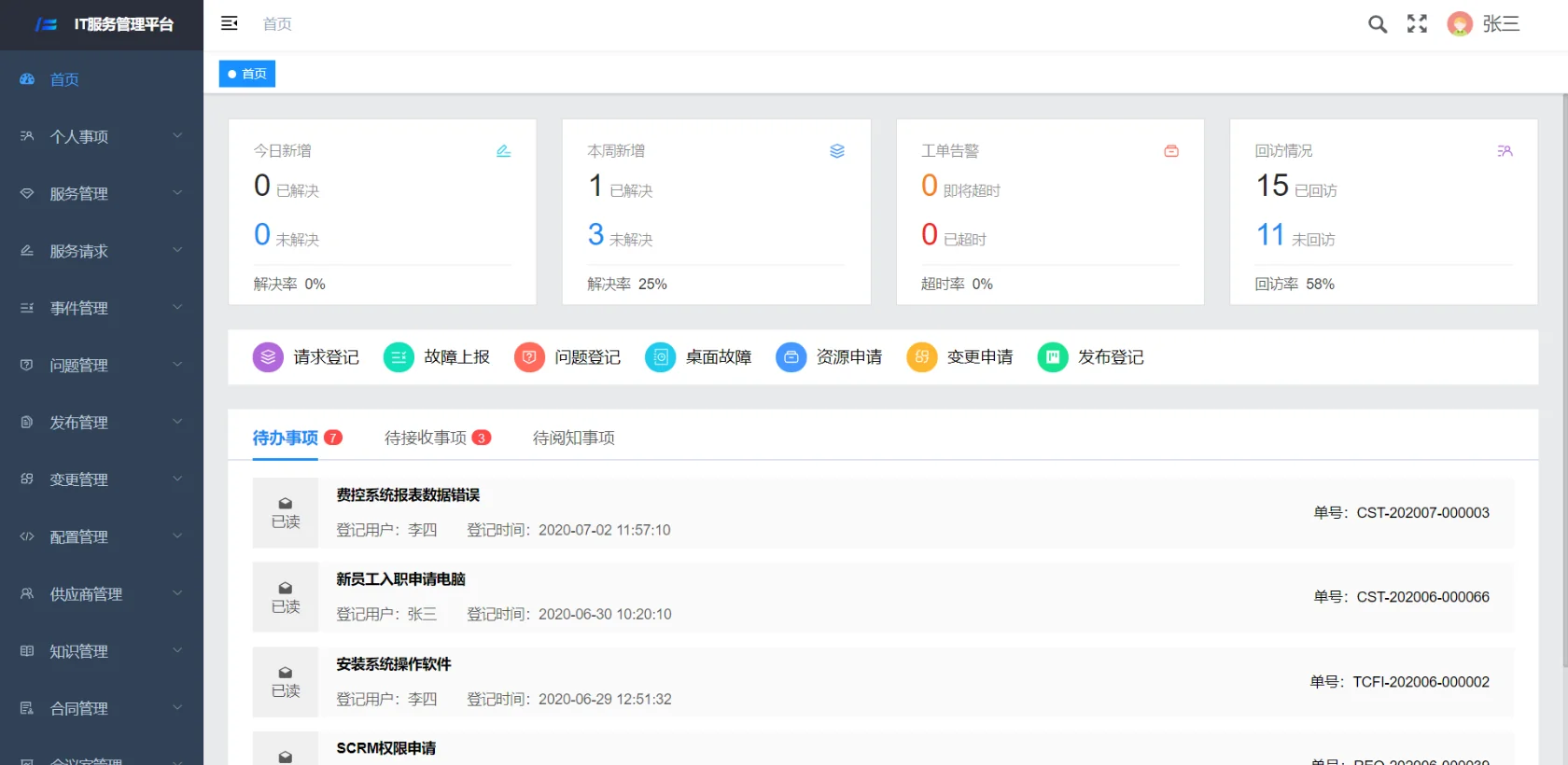This screenshot has height=765, width=1568.
Task: Toggle fullscreen mode icon
Action: click(1417, 24)
